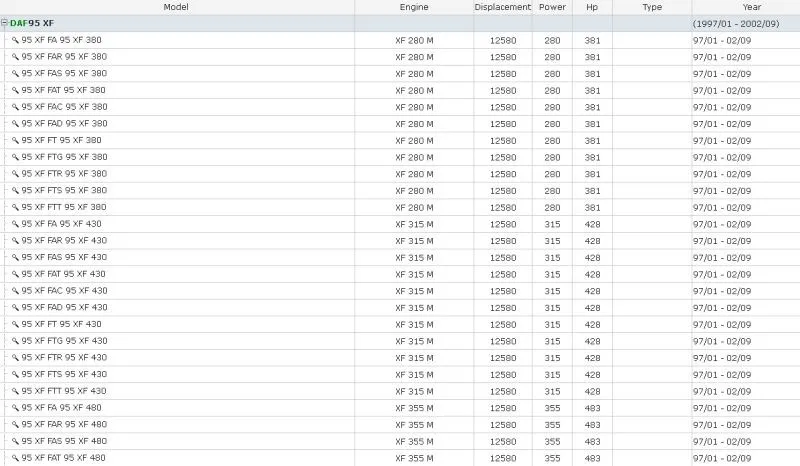Click year 97/01 - 02/09 in FTS 430 row
This screenshot has height=466, width=800.
coord(721,375)
